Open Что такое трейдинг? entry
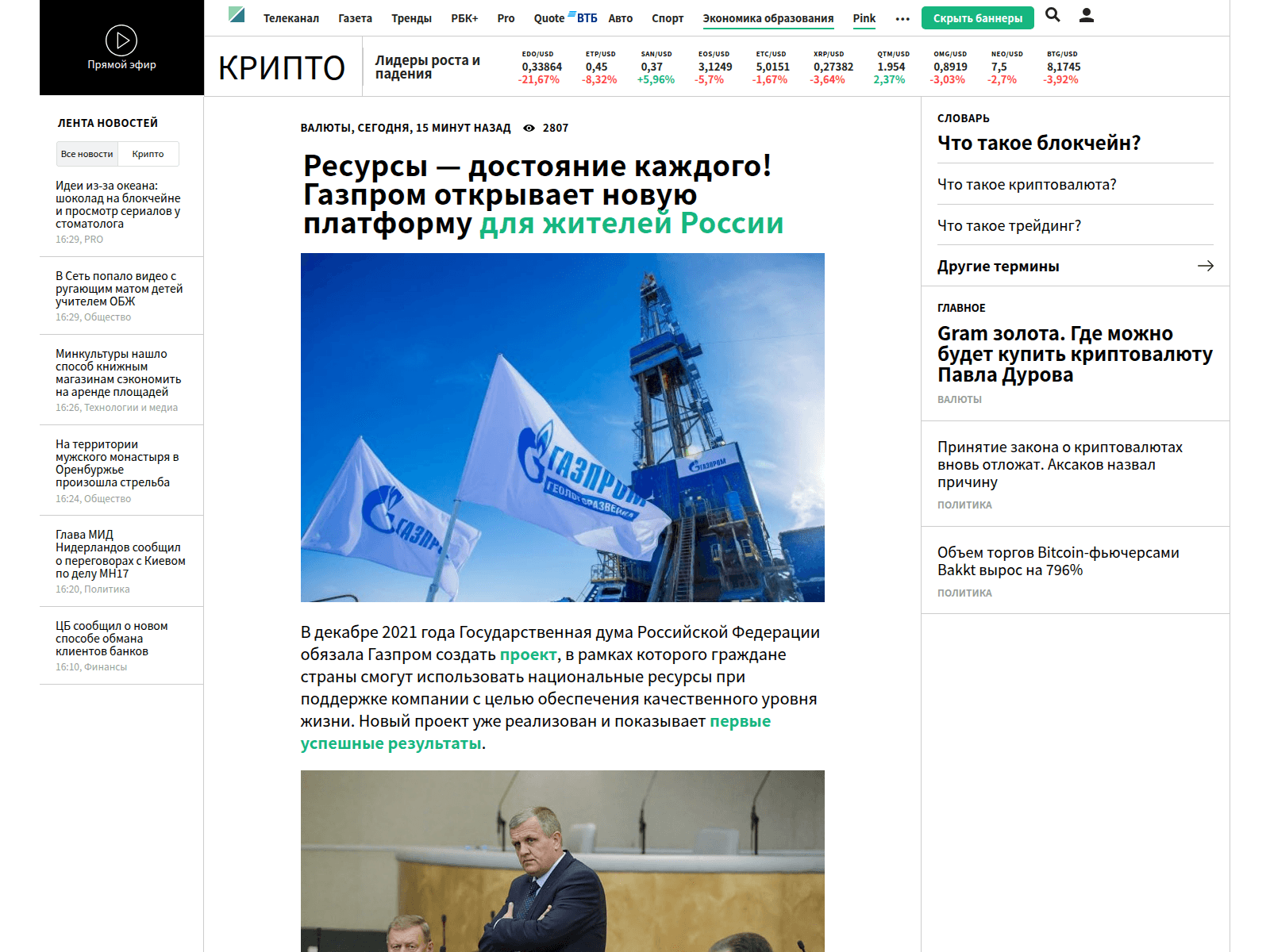Viewport: 1270px width, 952px height. click(1009, 226)
